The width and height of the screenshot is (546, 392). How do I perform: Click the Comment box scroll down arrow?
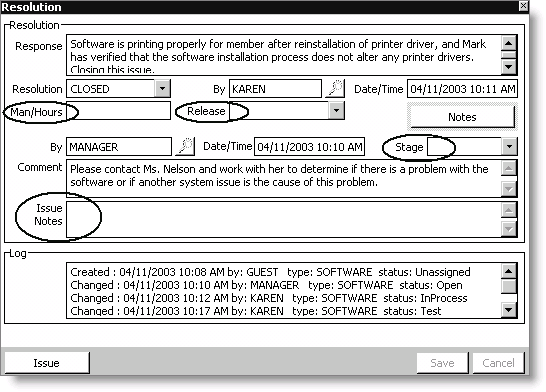click(509, 189)
